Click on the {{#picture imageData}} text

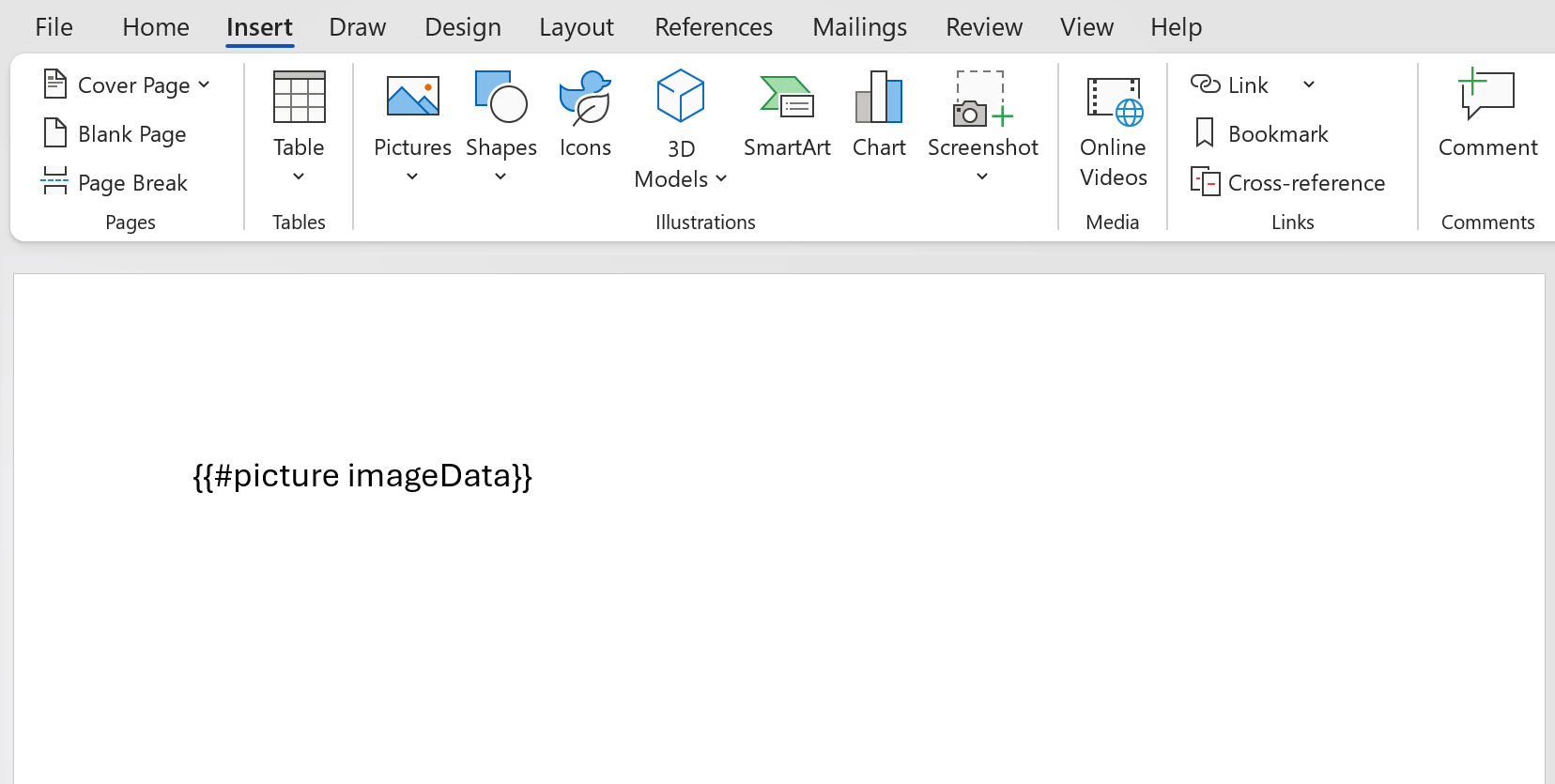pyautogui.click(x=362, y=476)
